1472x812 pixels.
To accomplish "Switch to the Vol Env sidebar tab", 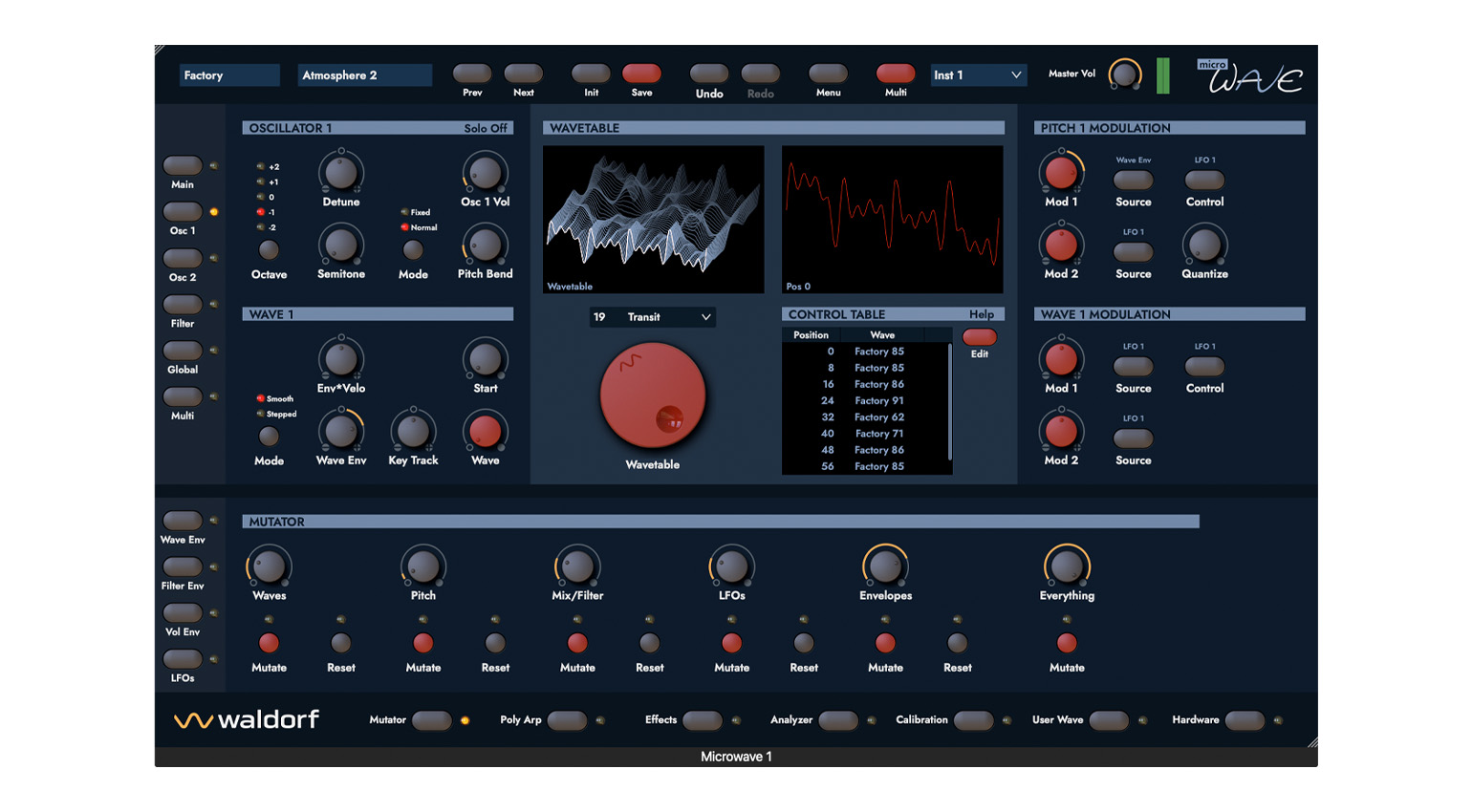I will [x=183, y=612].
